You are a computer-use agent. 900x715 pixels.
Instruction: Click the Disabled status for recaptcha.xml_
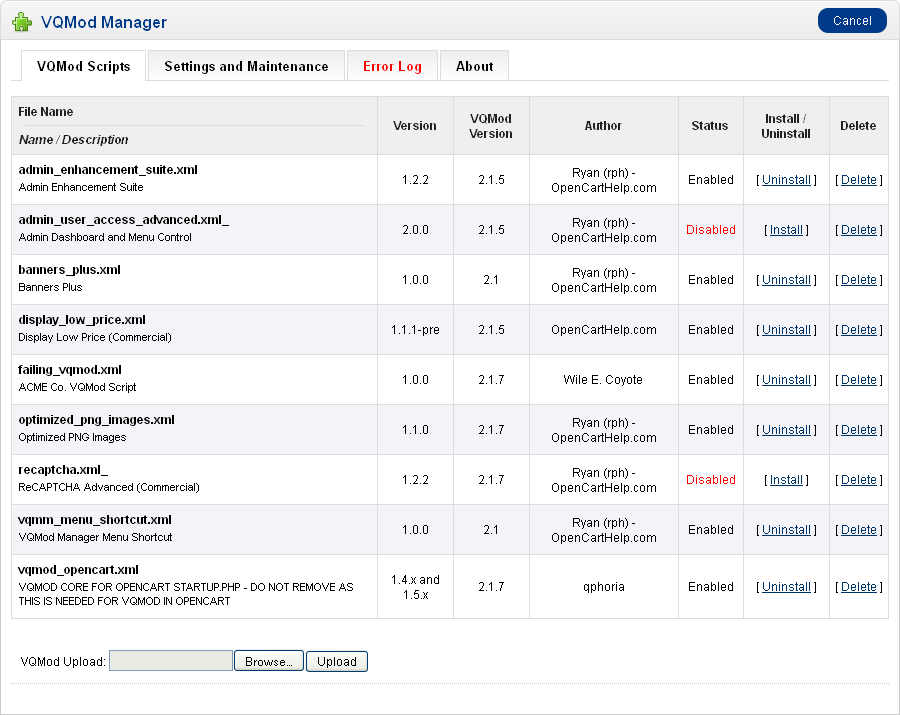[711, 479]
